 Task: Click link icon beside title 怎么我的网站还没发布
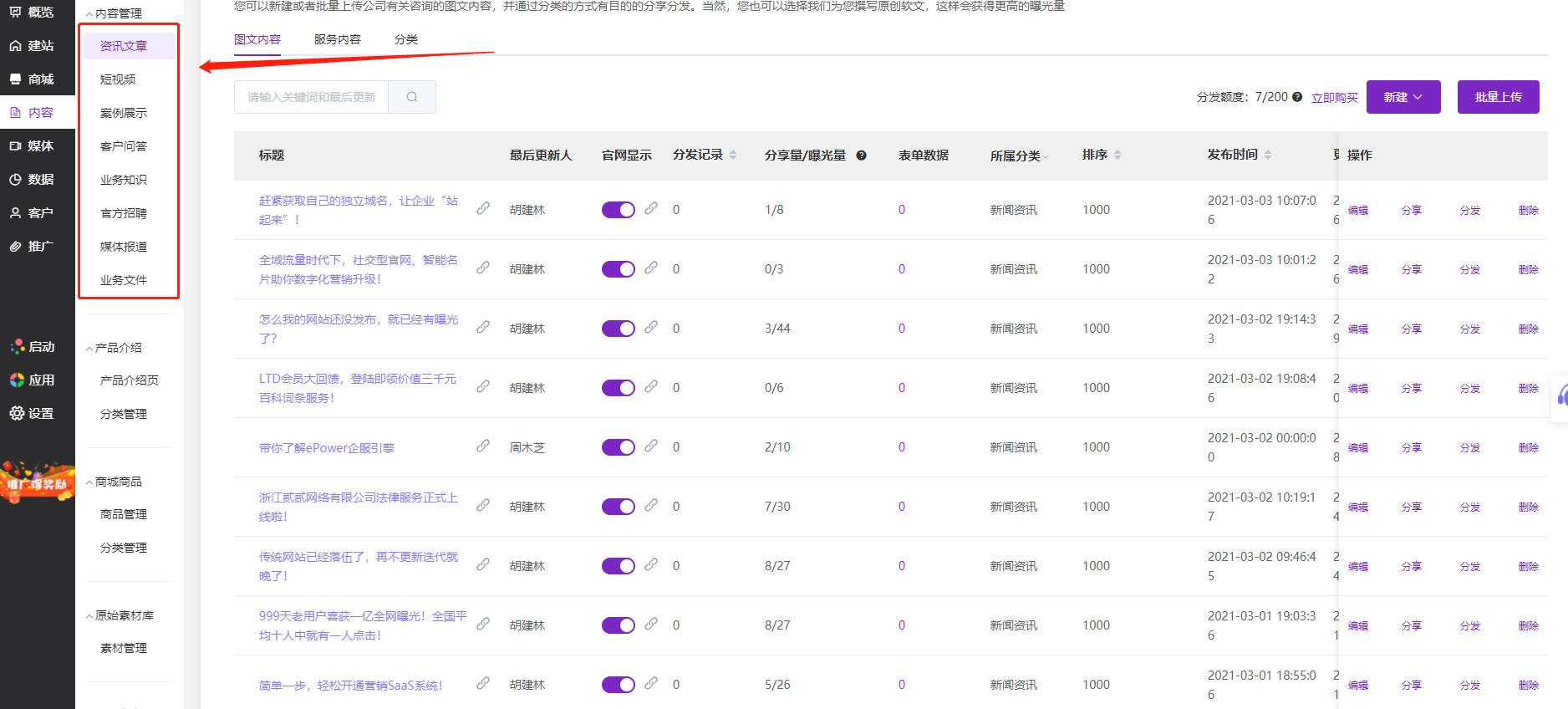click(483, 327)
